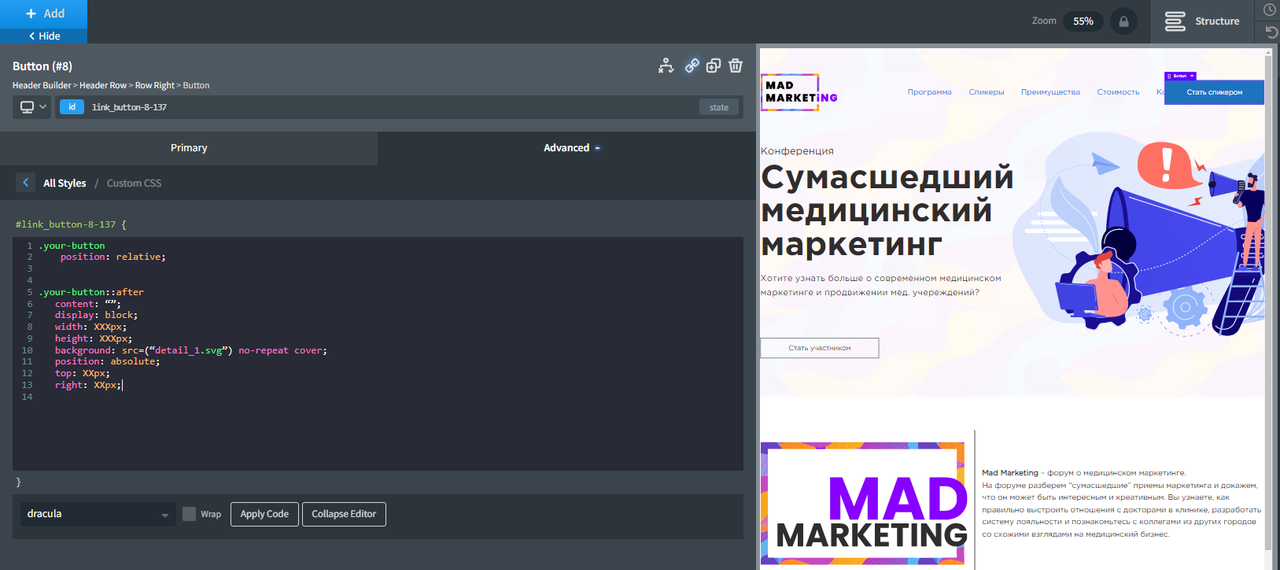The width and height of the screenshot is (1280, 570).
Task: Delete the Button with trash icon
Action: click(x=736, y=66)
